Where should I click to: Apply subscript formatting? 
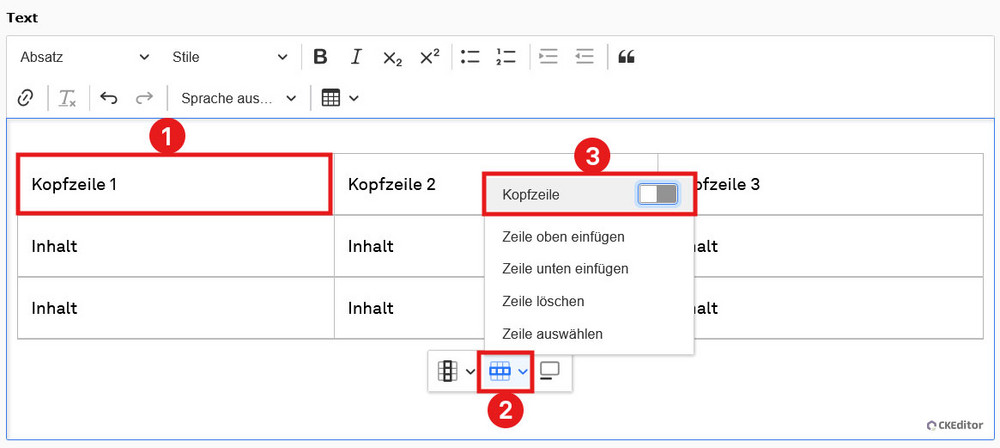[x=392, y=57]
